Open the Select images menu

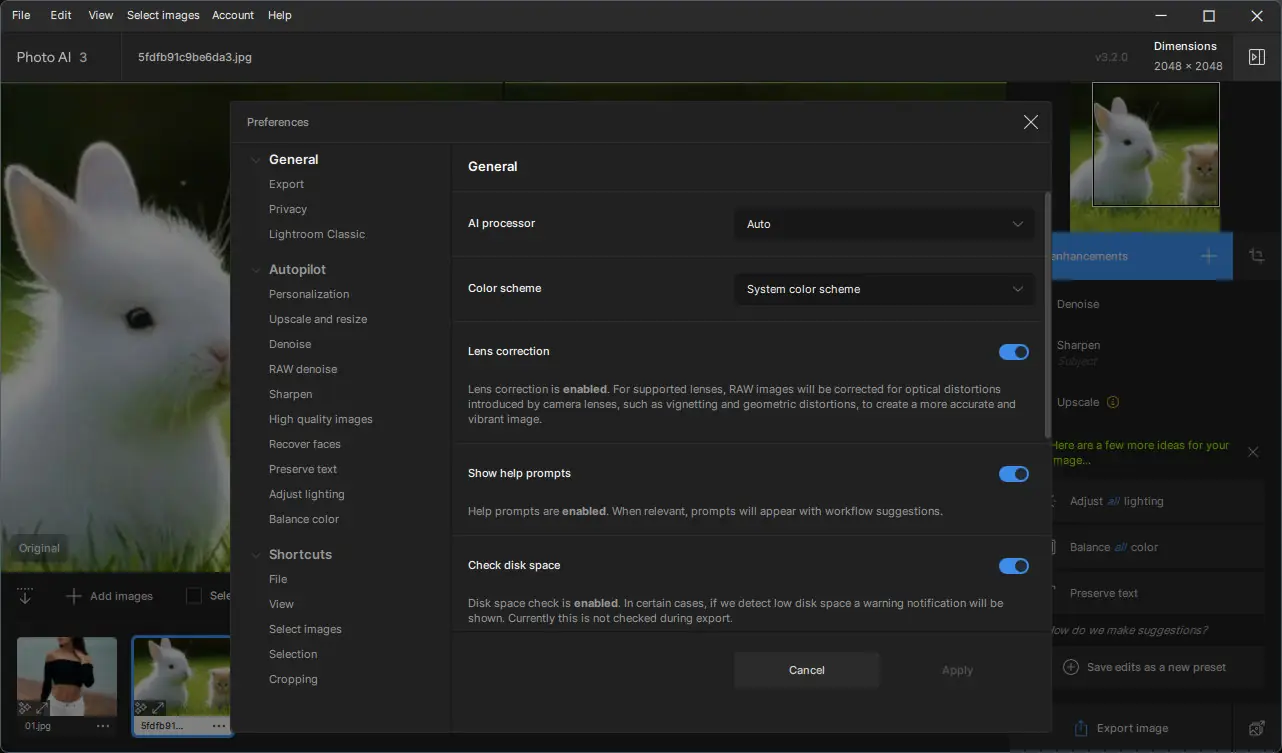coord(163,15)
